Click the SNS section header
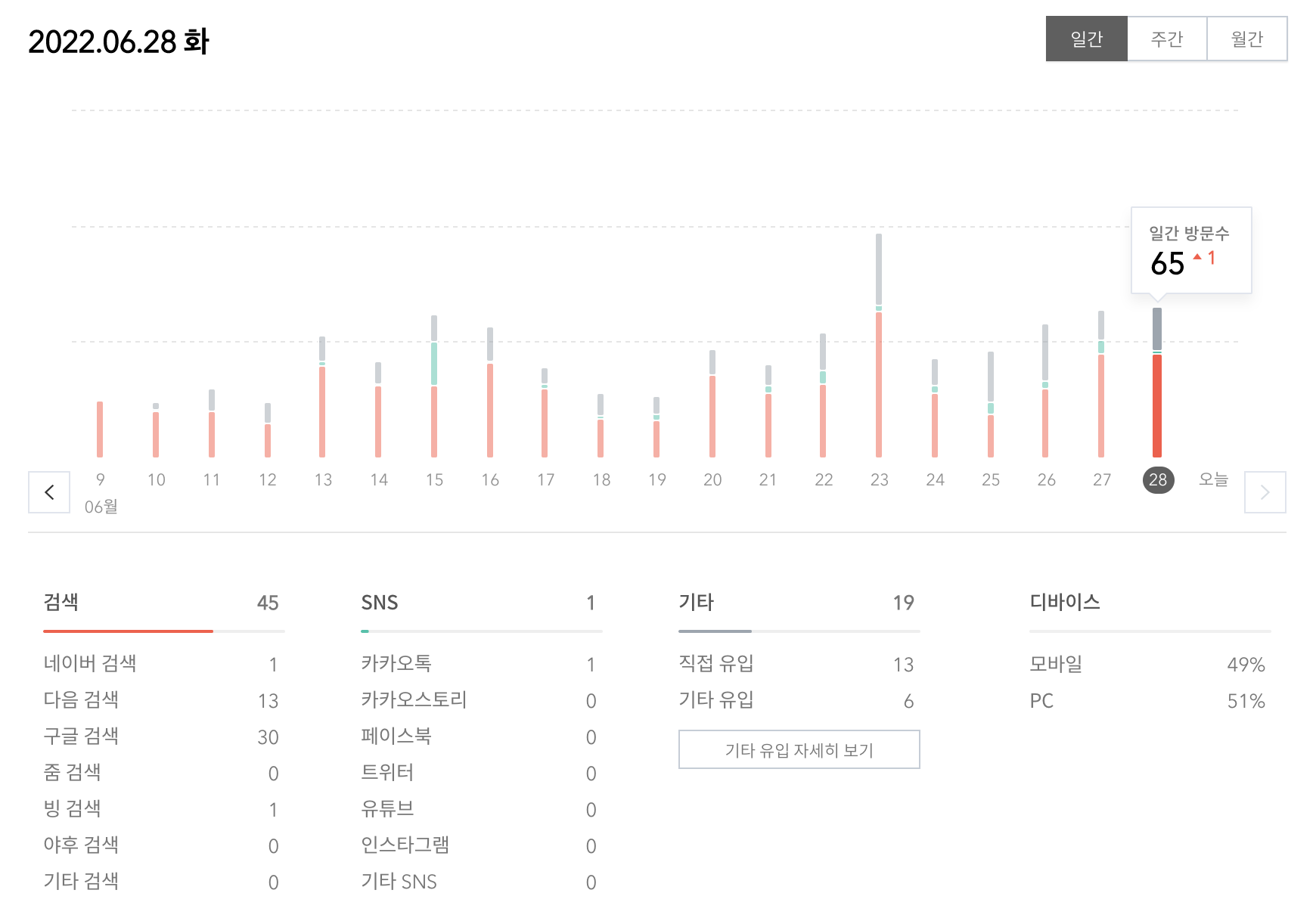Image resolution: width=1316 pixels, height=921 pixels. 380,602
